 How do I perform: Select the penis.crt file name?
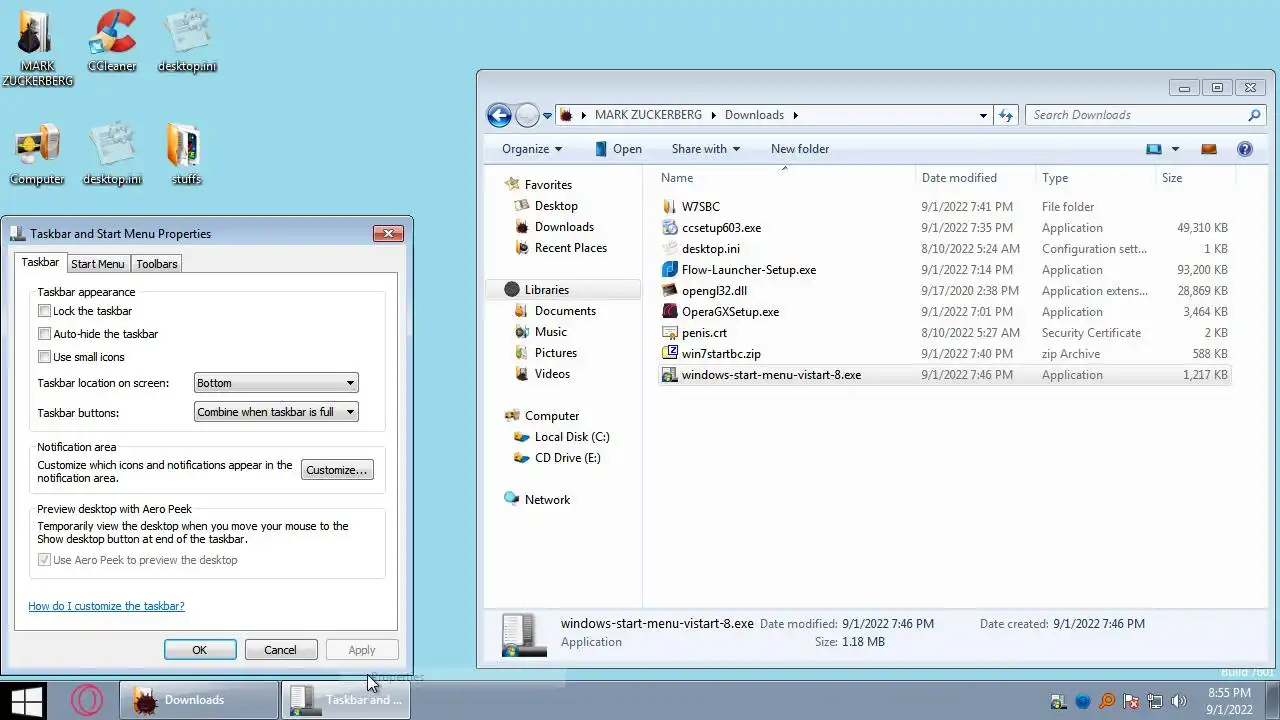tap(704, 333)
